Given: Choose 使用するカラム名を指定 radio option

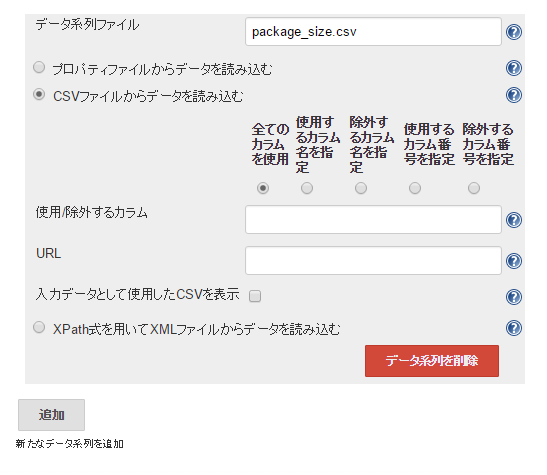Looking at the screenshot, I should tap(307, 188).
